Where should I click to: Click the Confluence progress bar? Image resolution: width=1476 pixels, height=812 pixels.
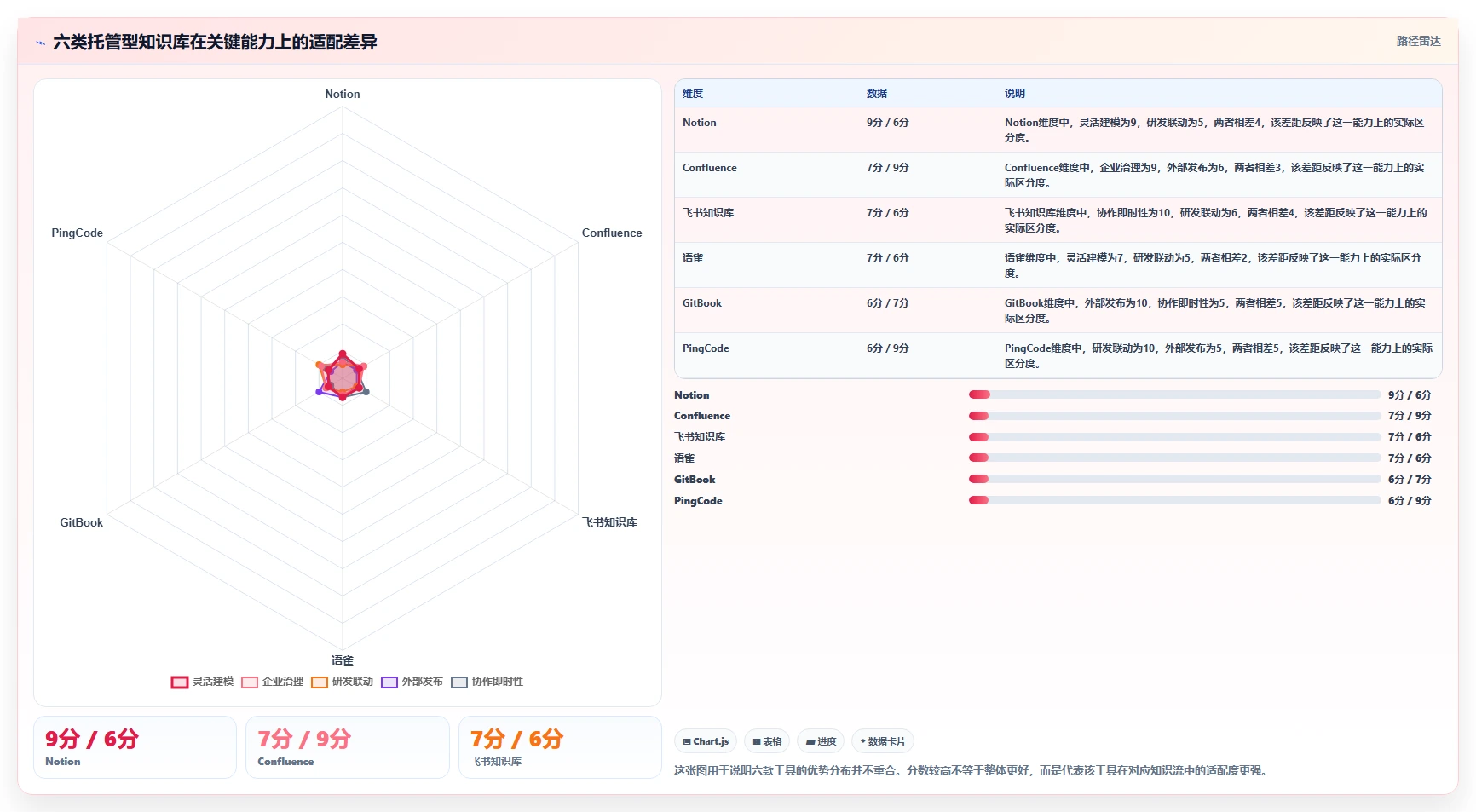[1174, 416]
